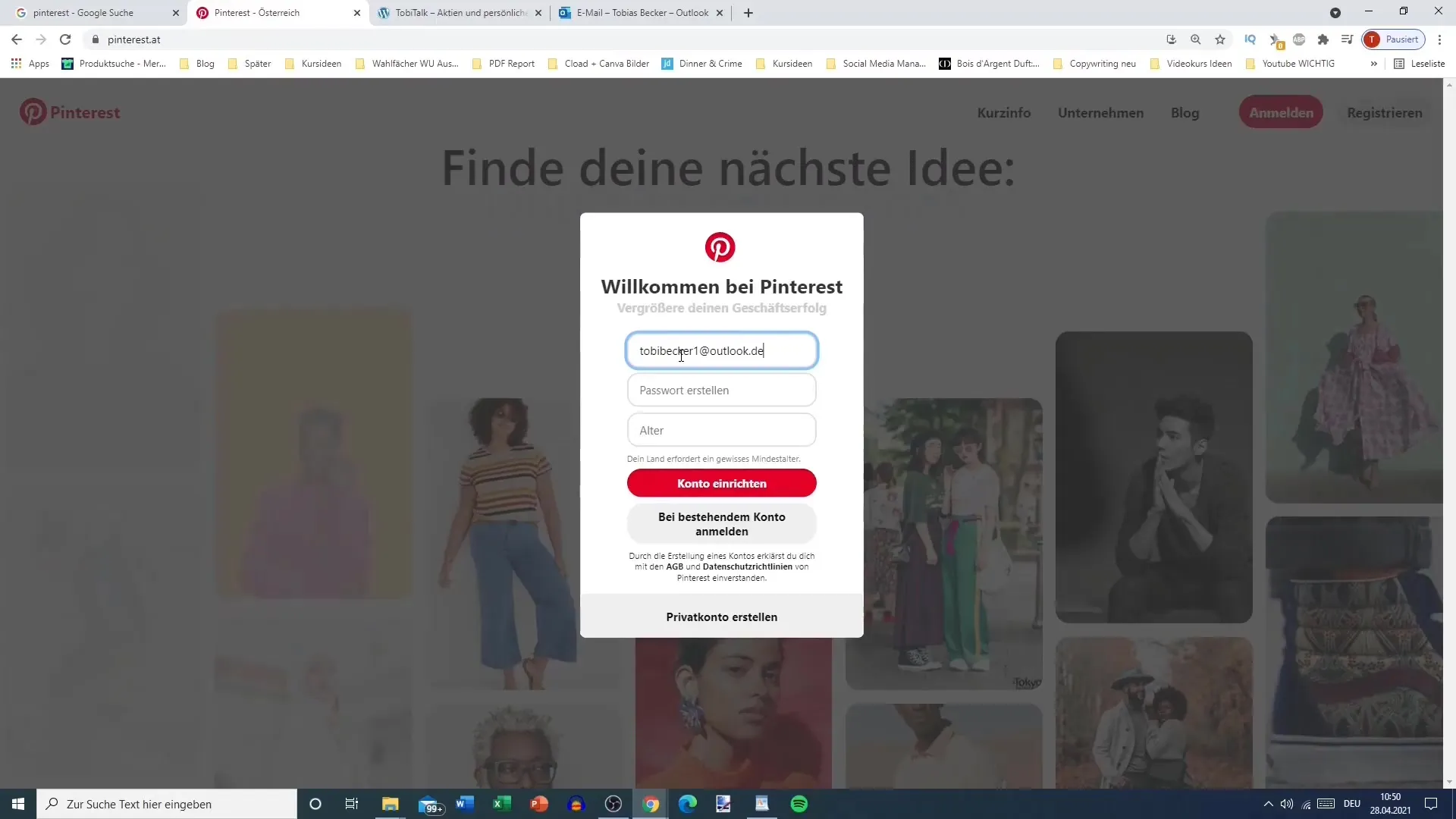Open the Apps shortcut in bookmarks bar

point(30,64)
